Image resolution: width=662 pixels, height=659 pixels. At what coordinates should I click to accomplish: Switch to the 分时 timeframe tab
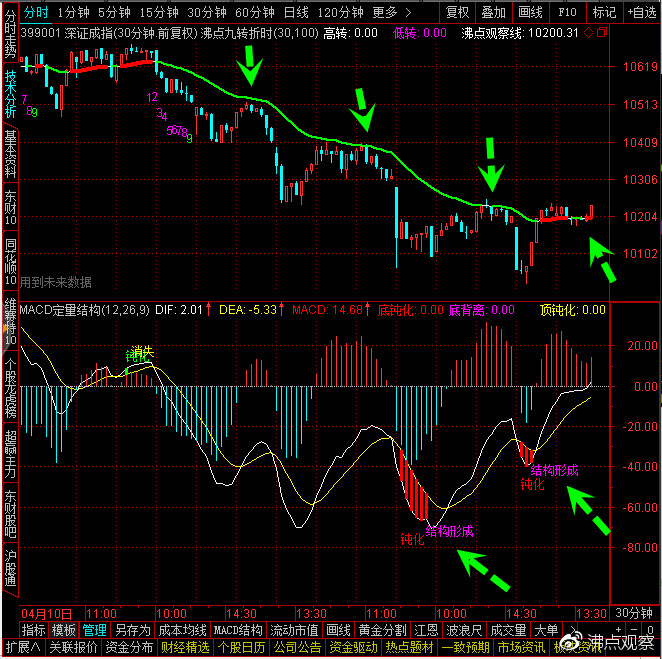(x=36, y=13)
